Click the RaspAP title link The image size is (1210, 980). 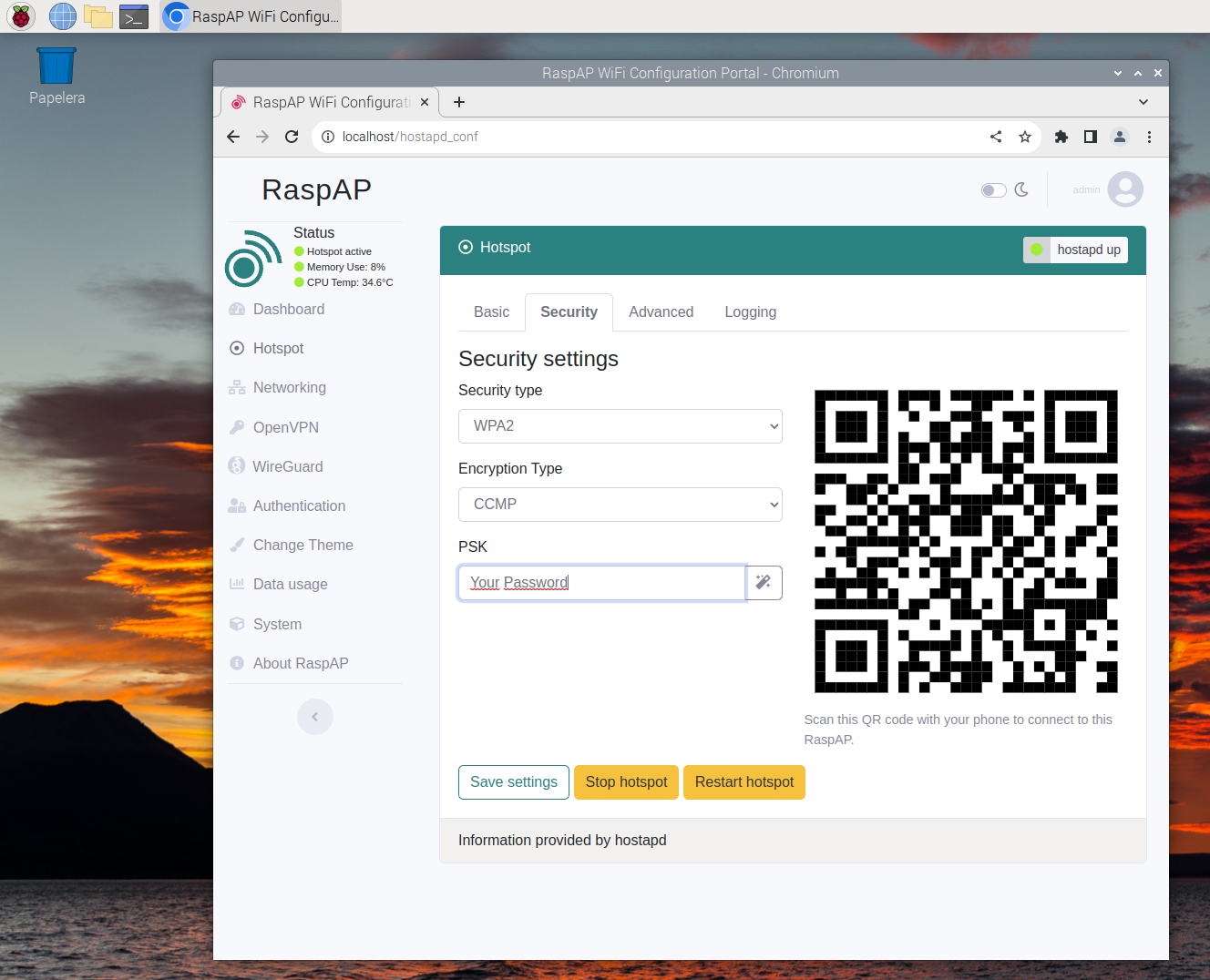tap(316, 189)
